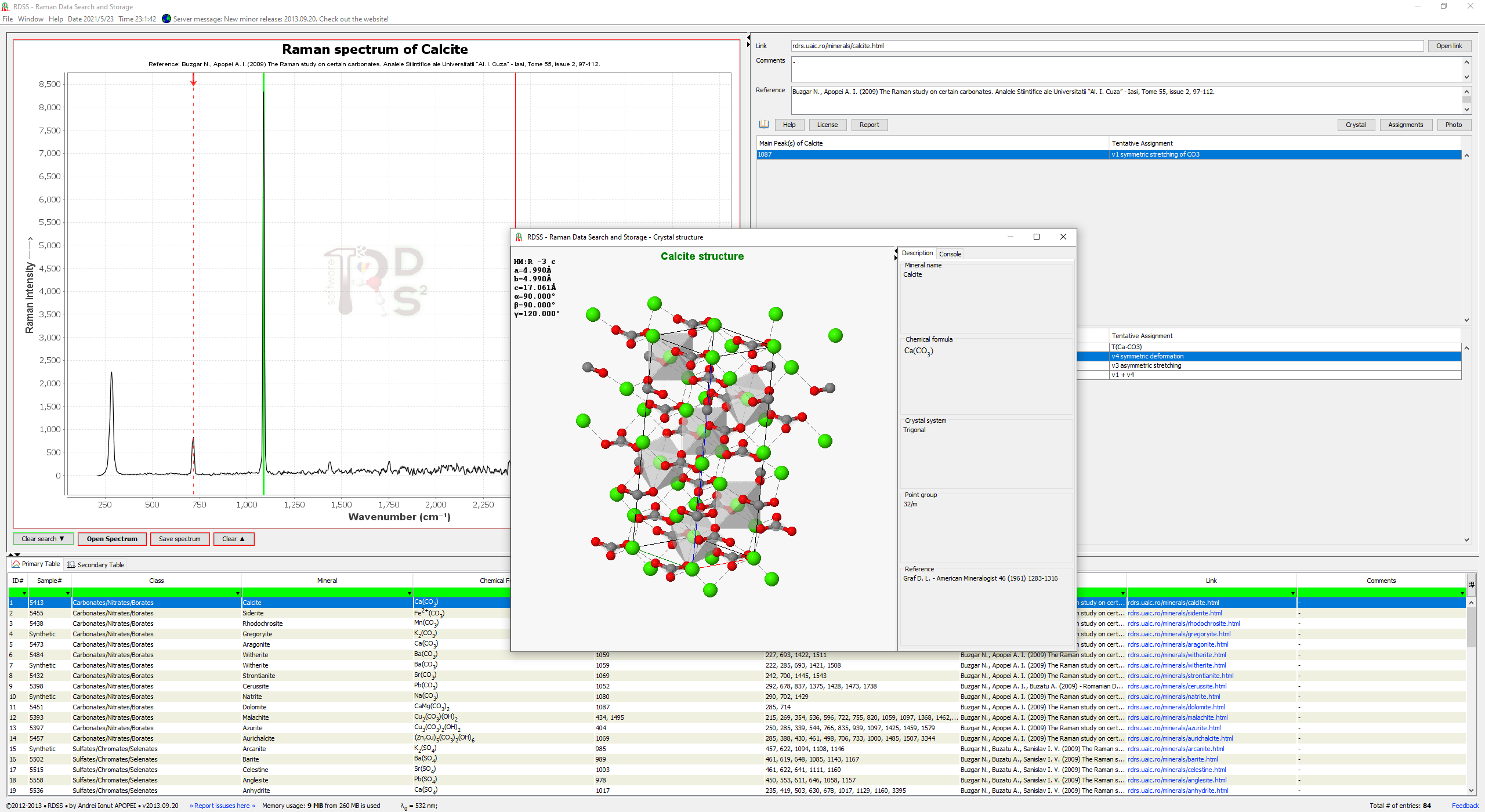Open the Sample# column filter dropdown

coord(67,593)
